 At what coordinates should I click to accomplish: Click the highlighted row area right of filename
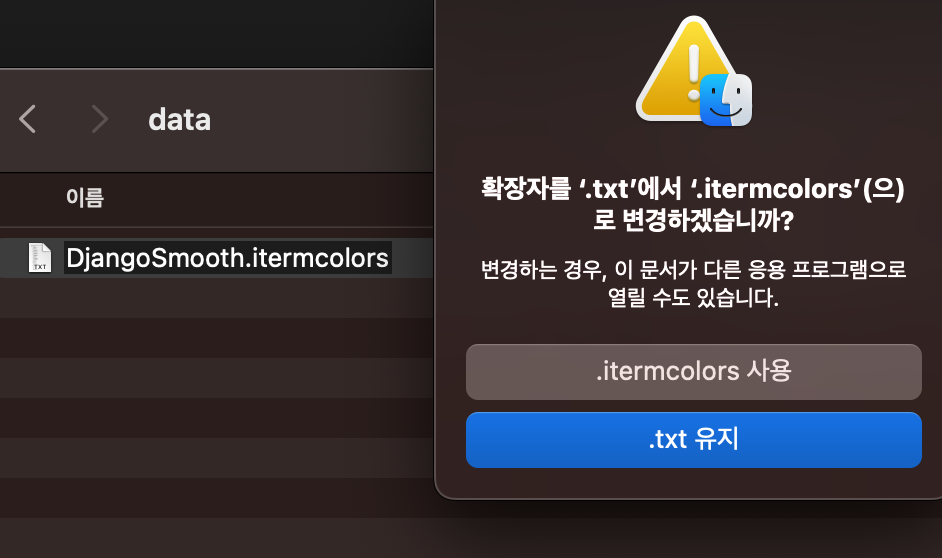[x=412, y=258]
